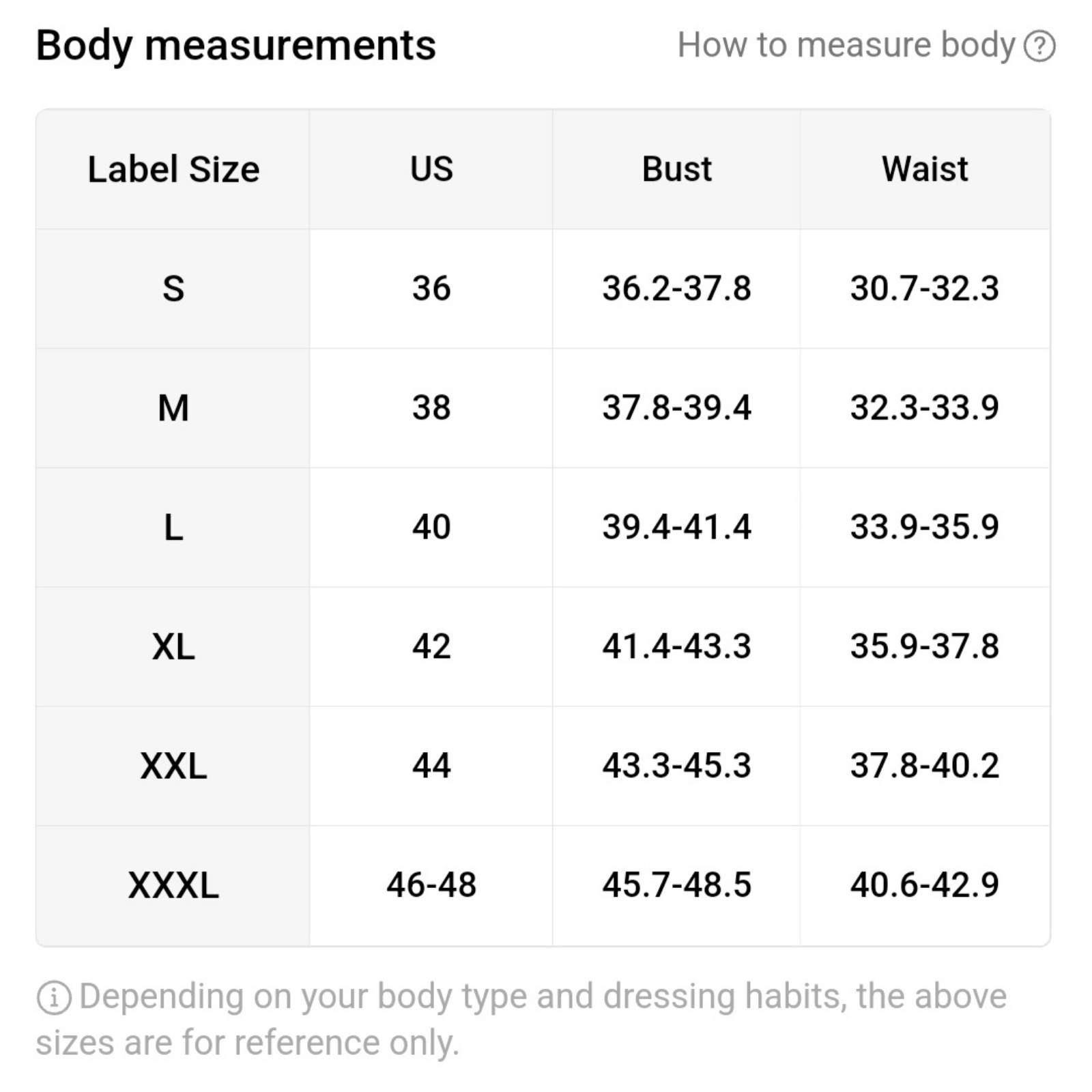
Task: Select the XXL label size cell
Action: pos(173,766)
